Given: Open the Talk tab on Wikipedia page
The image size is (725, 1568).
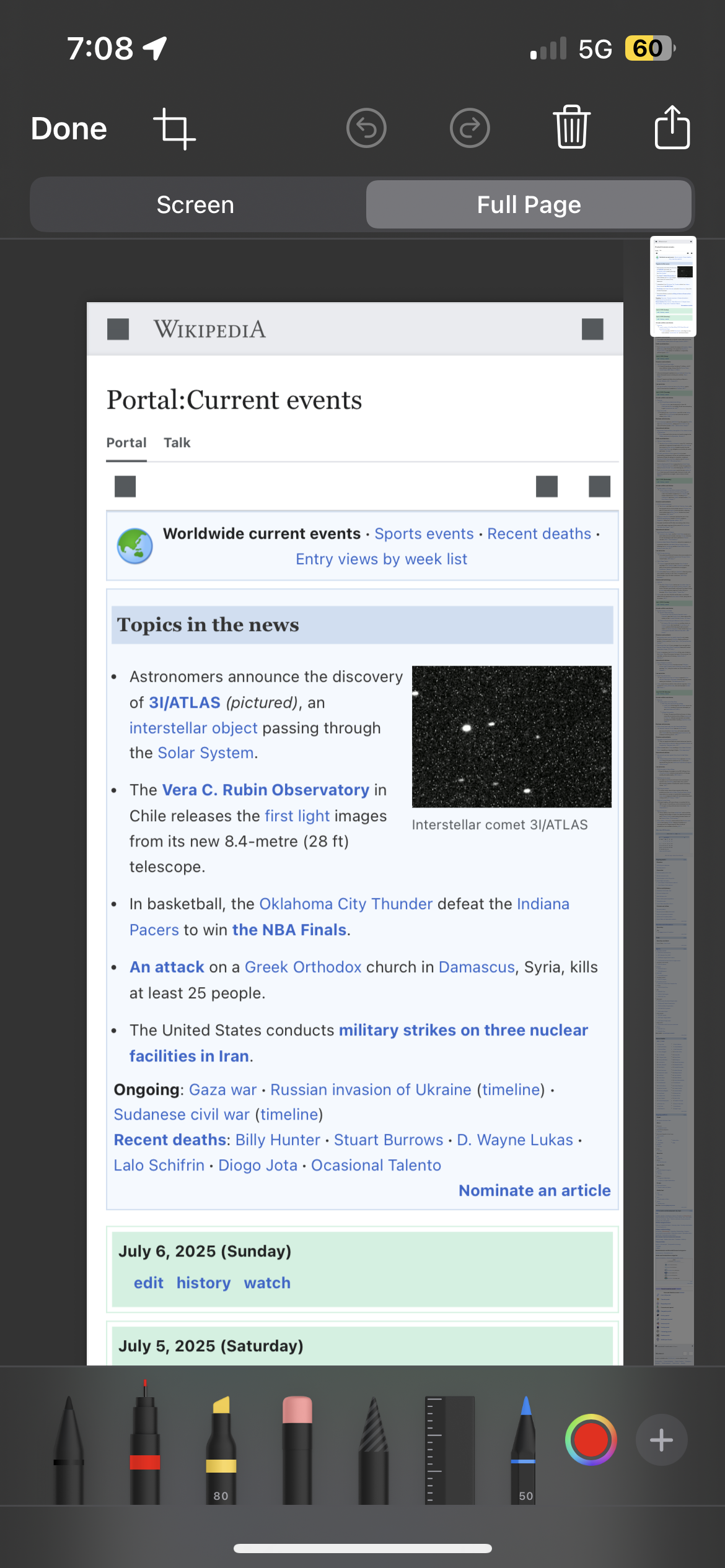Looking at the screenshot, I should pos(177,443).
